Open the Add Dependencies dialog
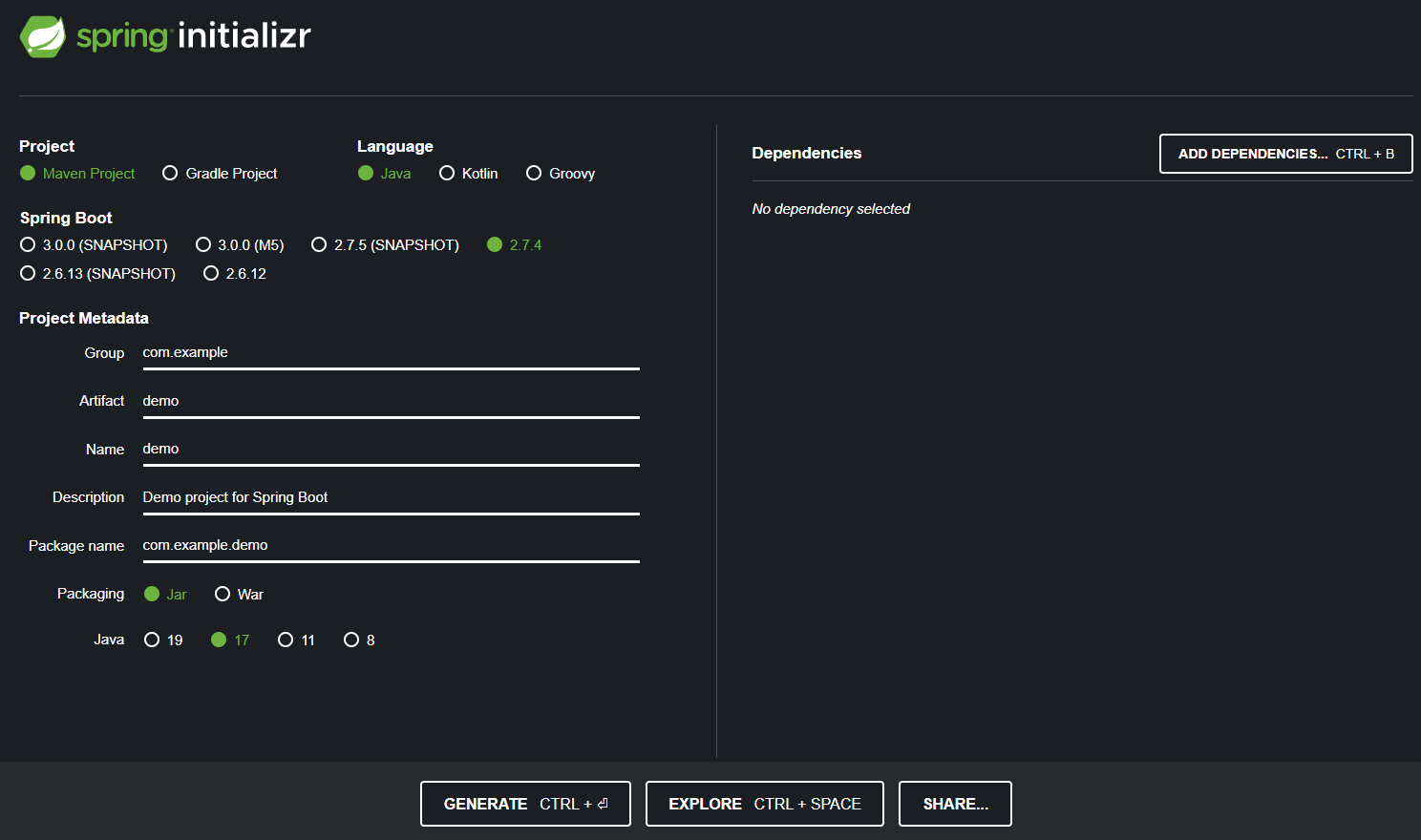The height and width of the screenshot is (840, 1421). pos(1286,154)
